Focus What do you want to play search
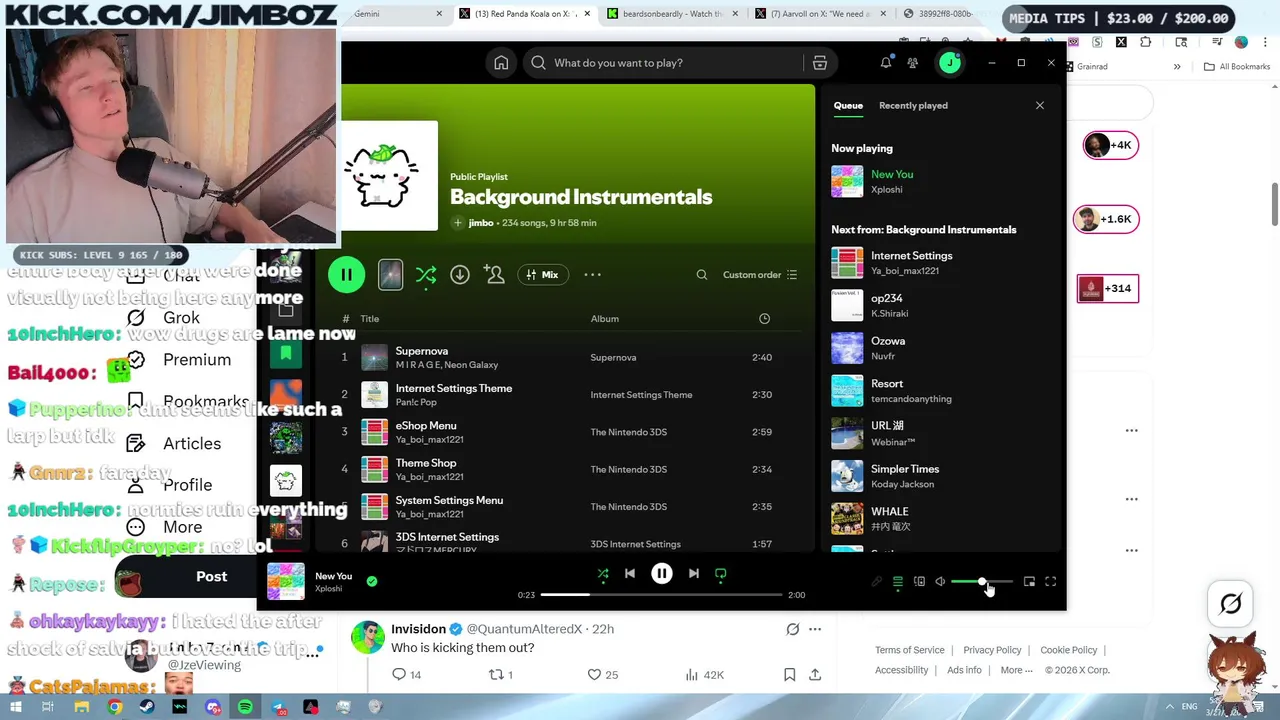This screenshot has width=1280, height=720. click(x=665, y=63)
